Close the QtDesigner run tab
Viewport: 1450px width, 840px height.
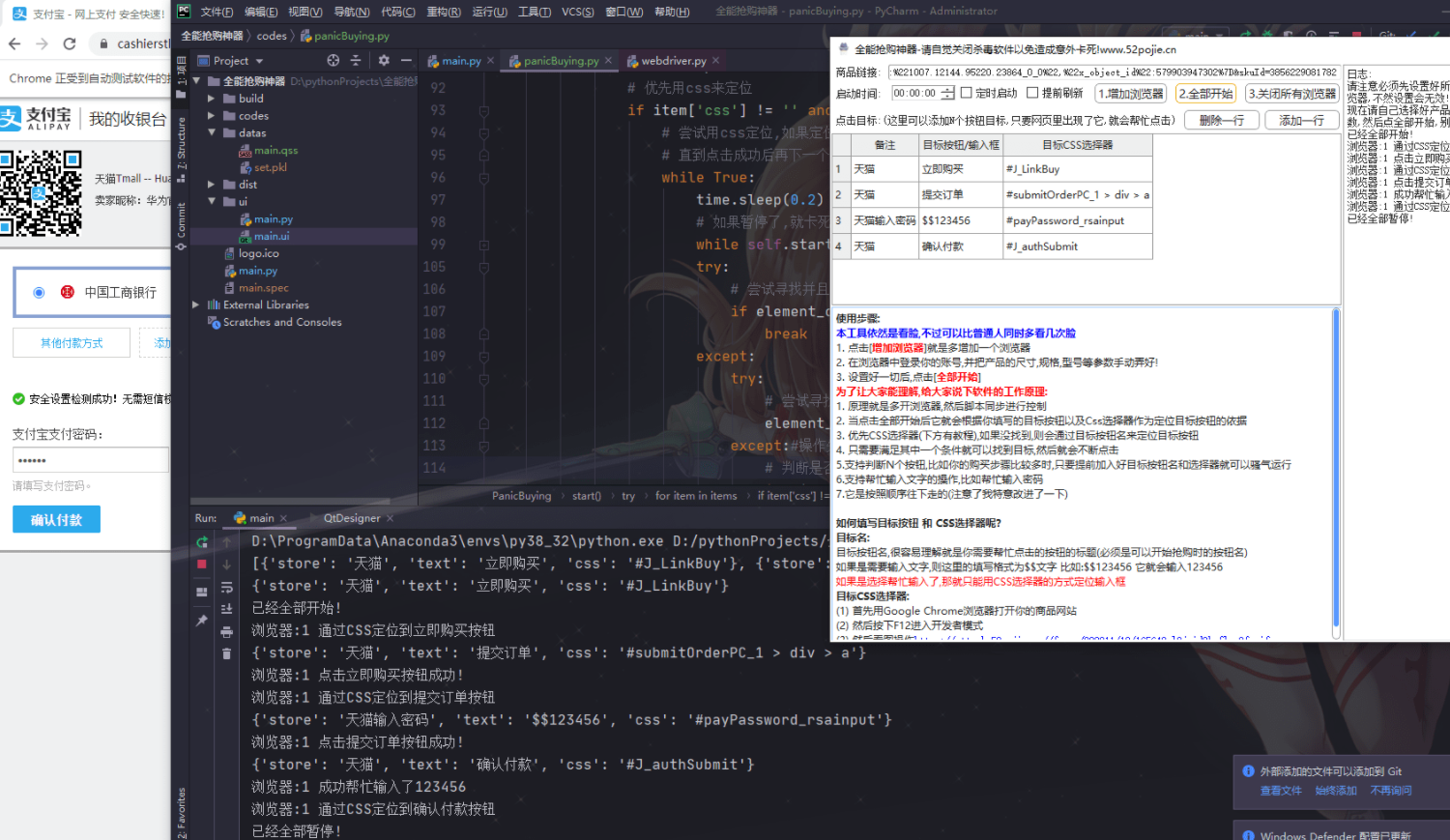tap(391, 518)
